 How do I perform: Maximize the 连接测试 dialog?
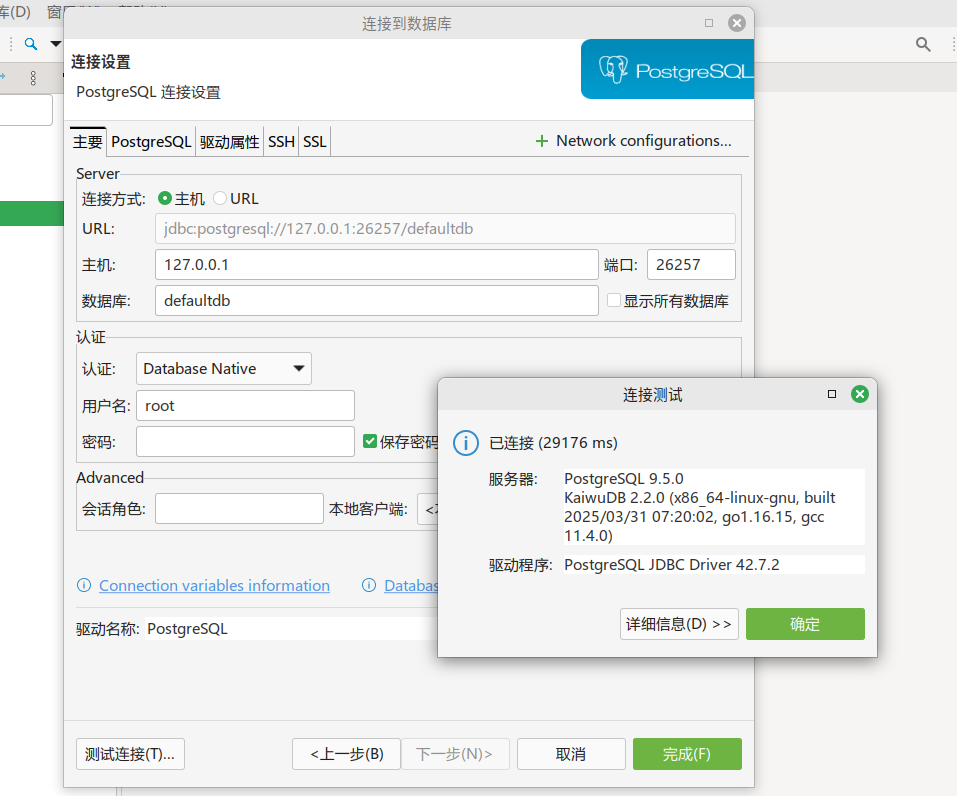pyautogui.click(x=832, y=394)
